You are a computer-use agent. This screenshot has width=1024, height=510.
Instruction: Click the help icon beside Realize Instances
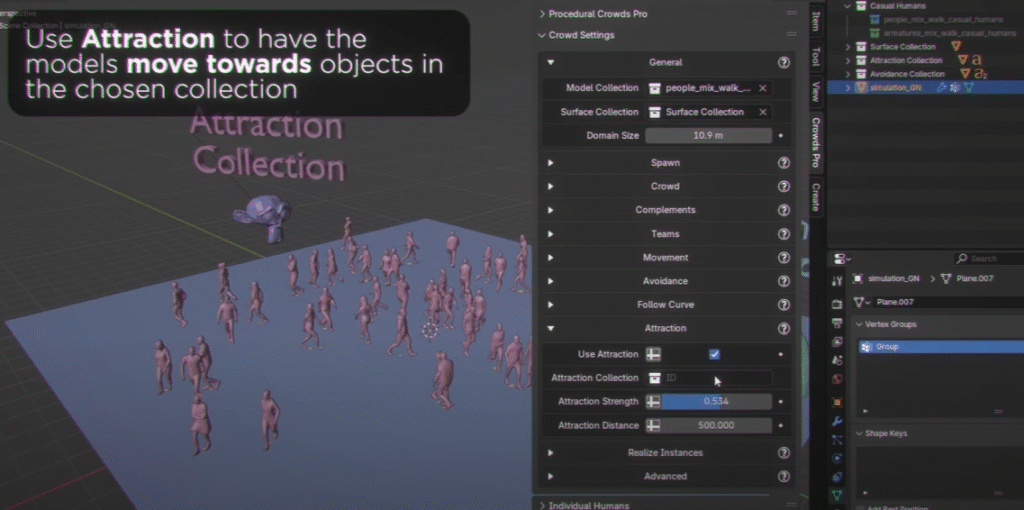click(x=784, y=452)
